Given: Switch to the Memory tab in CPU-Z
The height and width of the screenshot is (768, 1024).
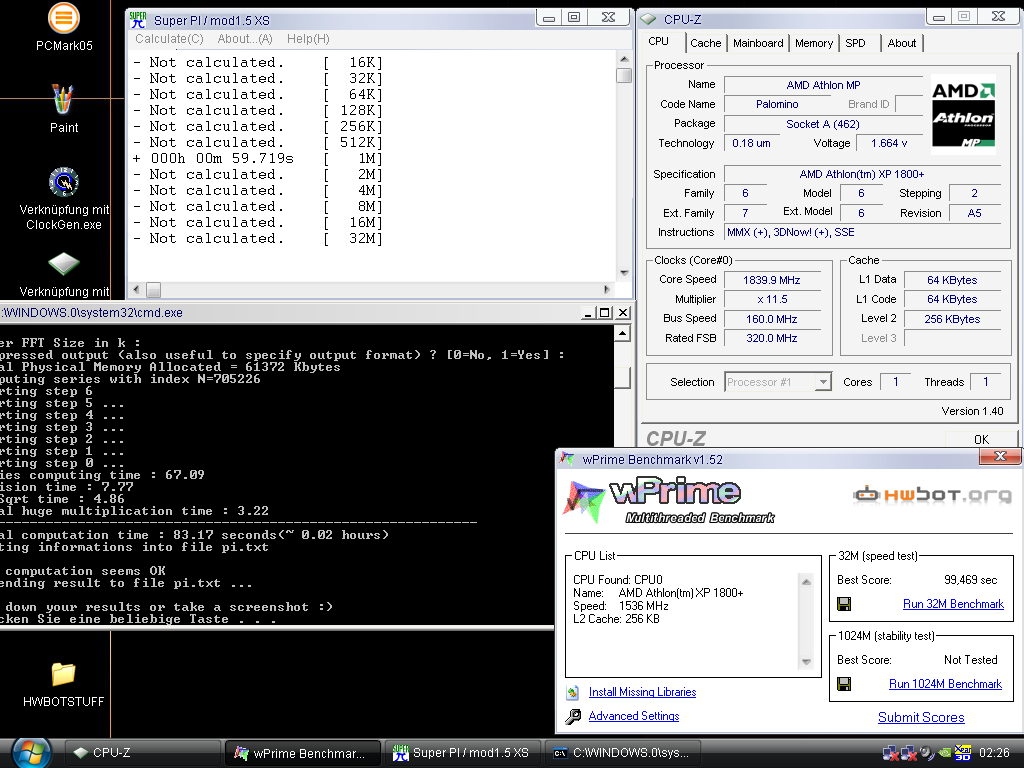Looking at the screenshot, I should pyautogui.click(x=814, y=43).
